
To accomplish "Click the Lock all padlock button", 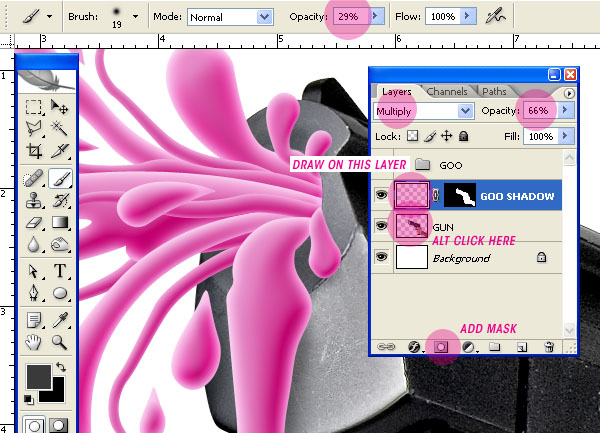I will (463, 136).
